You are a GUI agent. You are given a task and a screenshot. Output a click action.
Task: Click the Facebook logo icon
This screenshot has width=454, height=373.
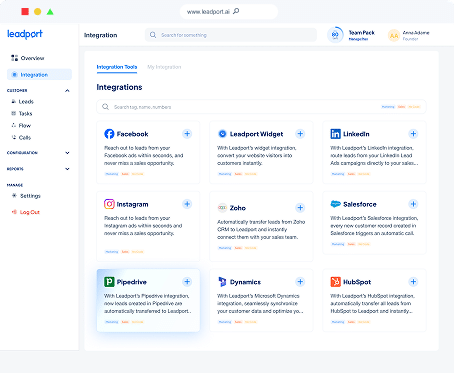tap(109, 134)
